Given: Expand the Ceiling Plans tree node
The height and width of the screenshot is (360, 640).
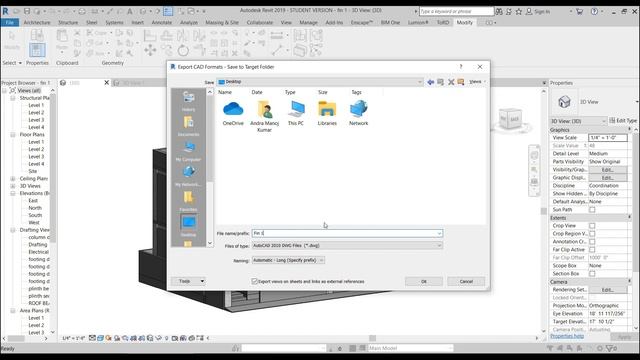Looking at the screenshot, I should (13, 178).
